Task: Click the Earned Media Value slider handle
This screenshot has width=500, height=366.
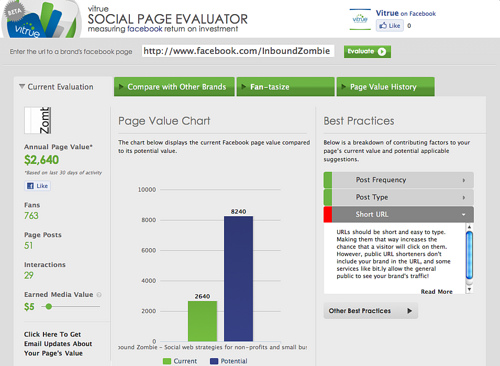Action: click(49, 306)
